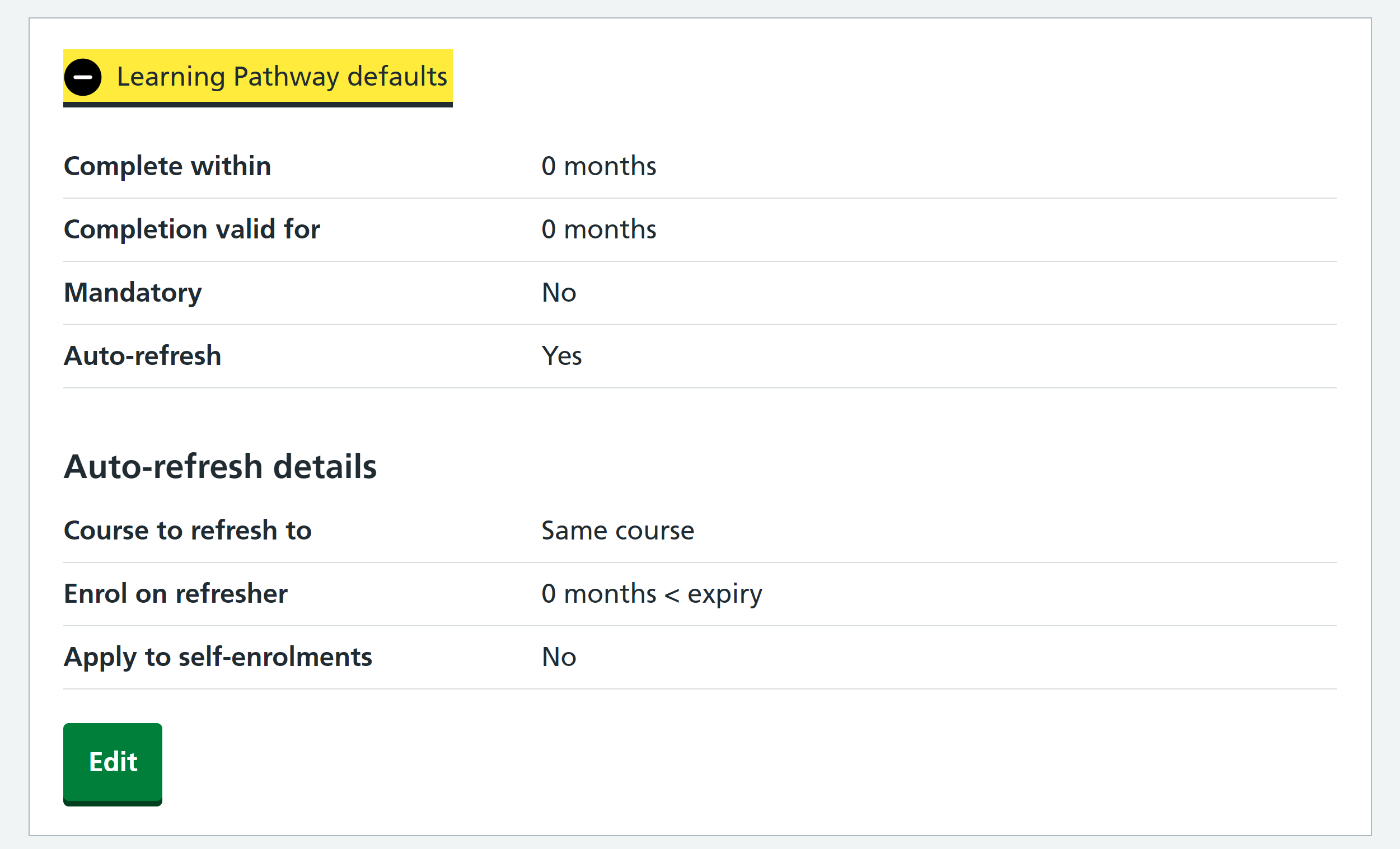Select the Apply to self-enrolments No value
Screen dimensions: 1400x849
point(559,657)
